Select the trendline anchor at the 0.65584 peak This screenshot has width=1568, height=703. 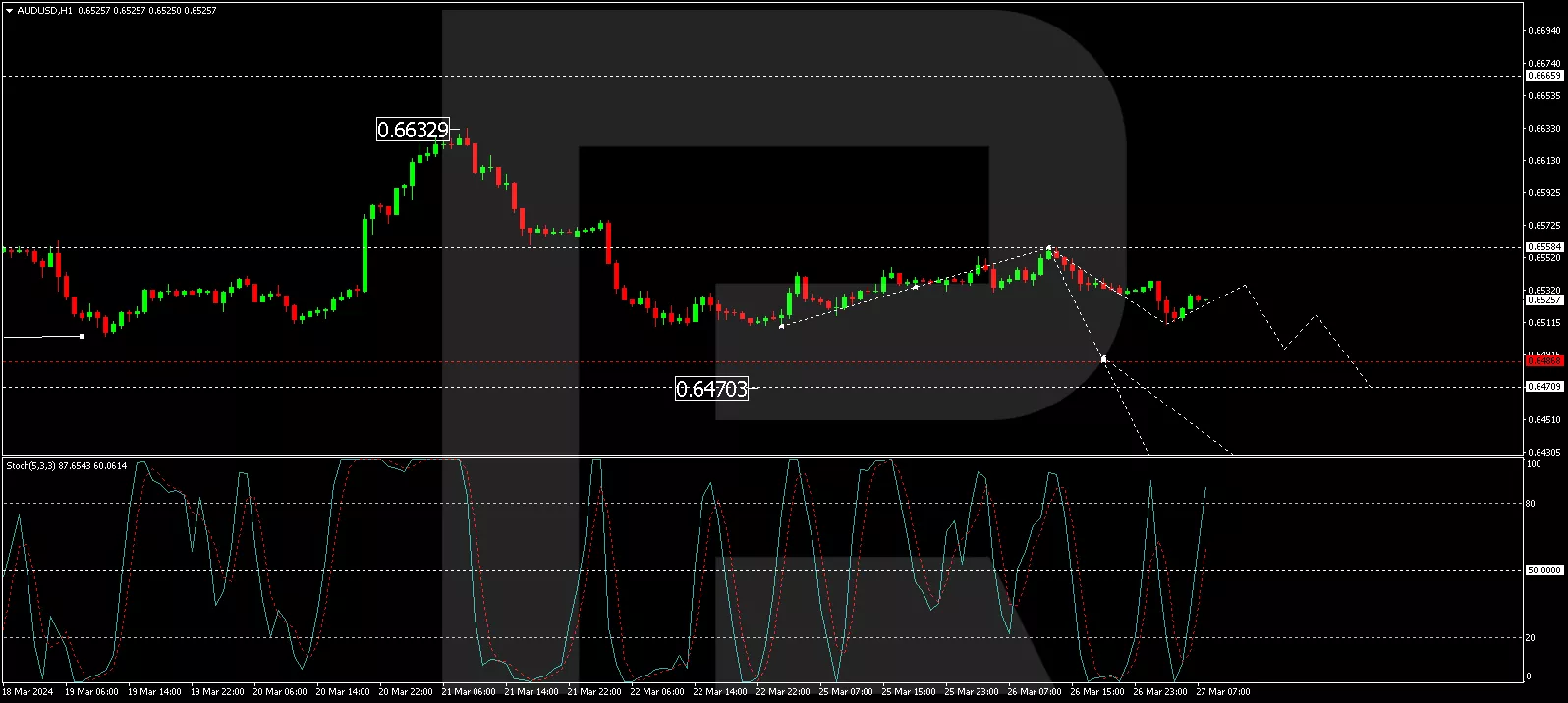pos(1049,248)
